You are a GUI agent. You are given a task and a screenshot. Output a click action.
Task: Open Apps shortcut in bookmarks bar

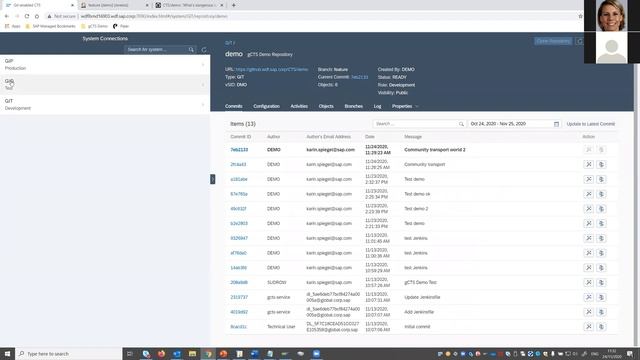click(x=12, y=26)
